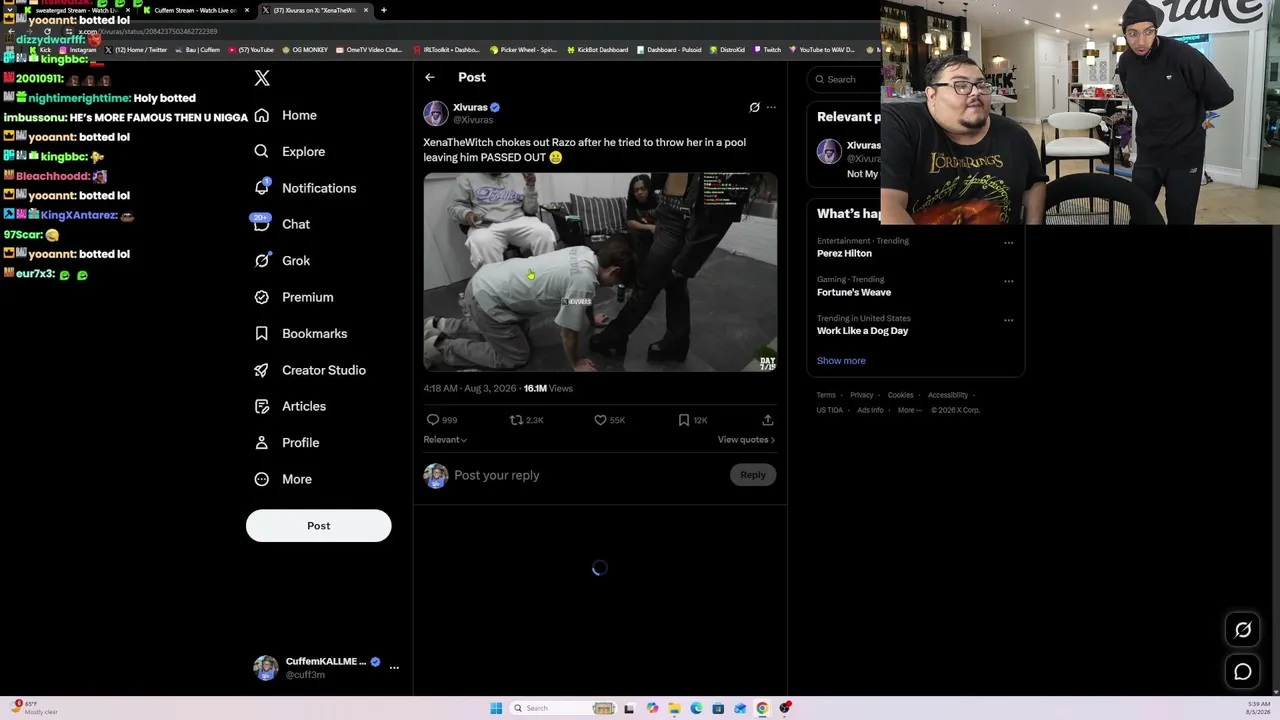Expand the More menu in sidebar
Viewport: 1280px width, 720px height.
283,479
